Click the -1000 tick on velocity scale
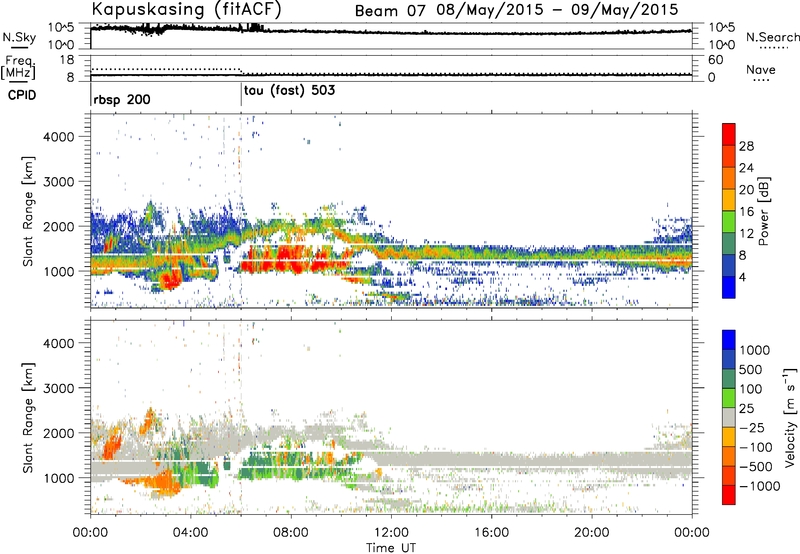The height and width of the screenshot is (554, 800). (760, 486)
